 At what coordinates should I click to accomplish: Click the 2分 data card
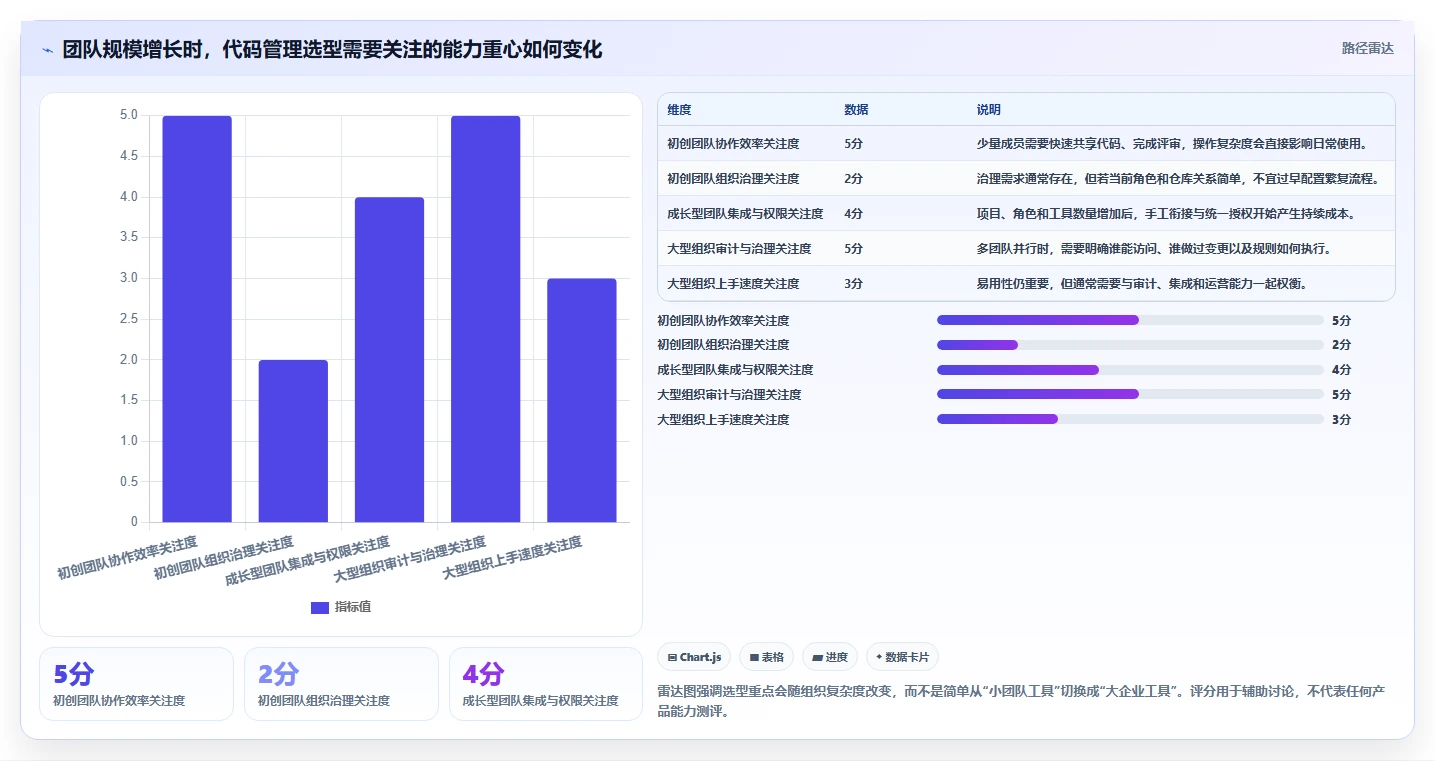[x=341, y=684]
